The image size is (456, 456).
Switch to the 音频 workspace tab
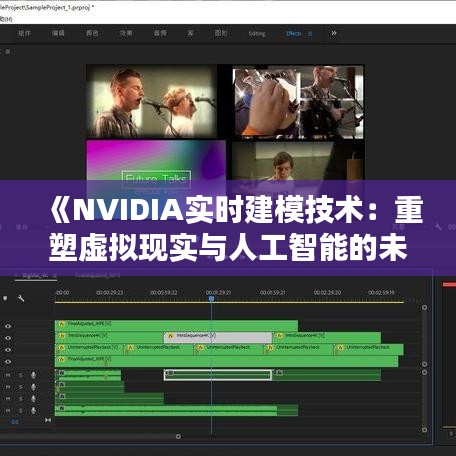160,33
